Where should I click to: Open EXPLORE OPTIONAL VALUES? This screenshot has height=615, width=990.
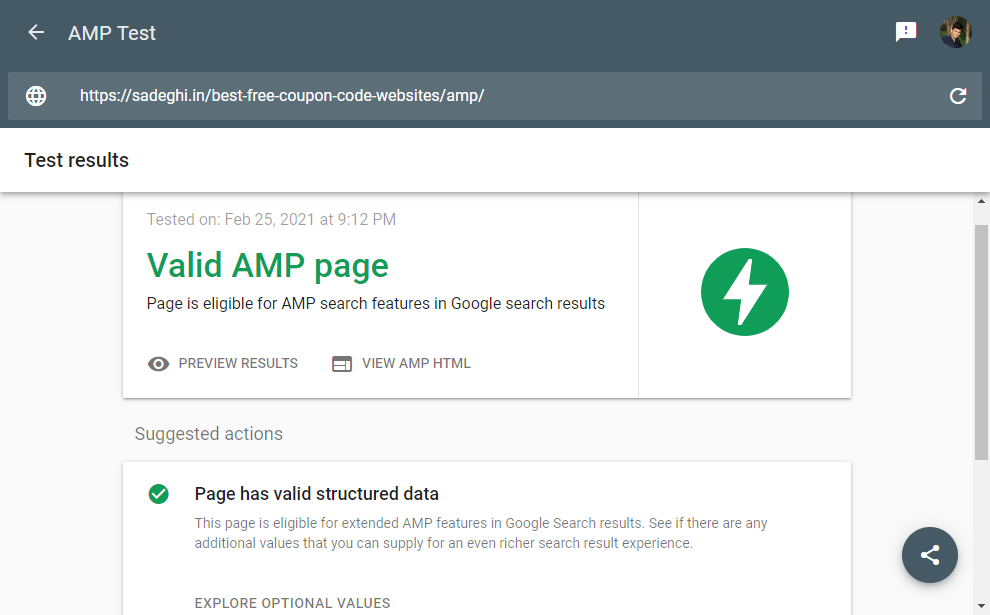pos(292,603)
